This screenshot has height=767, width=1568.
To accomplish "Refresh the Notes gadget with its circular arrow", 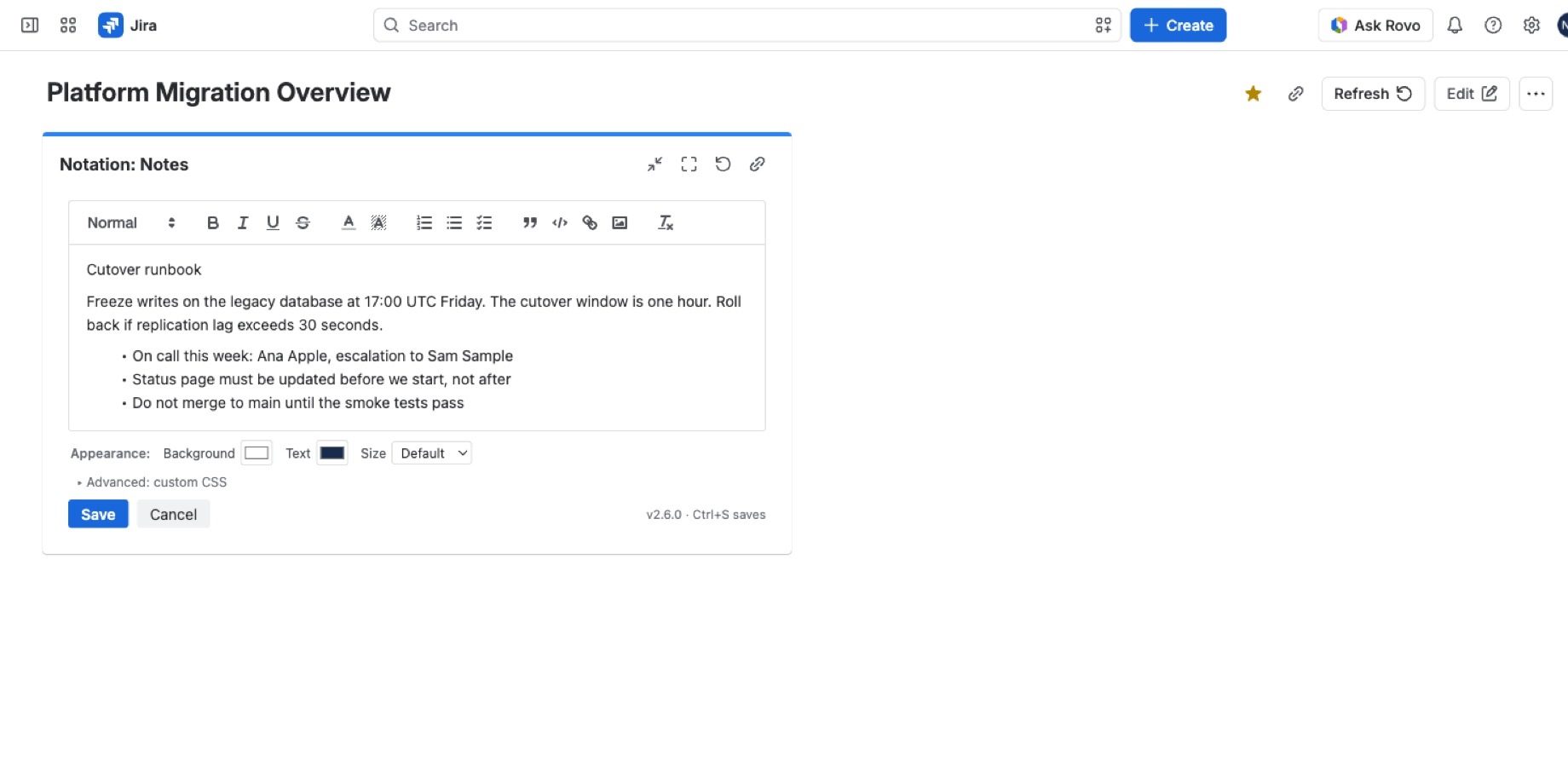I will [x=723, y=164].
